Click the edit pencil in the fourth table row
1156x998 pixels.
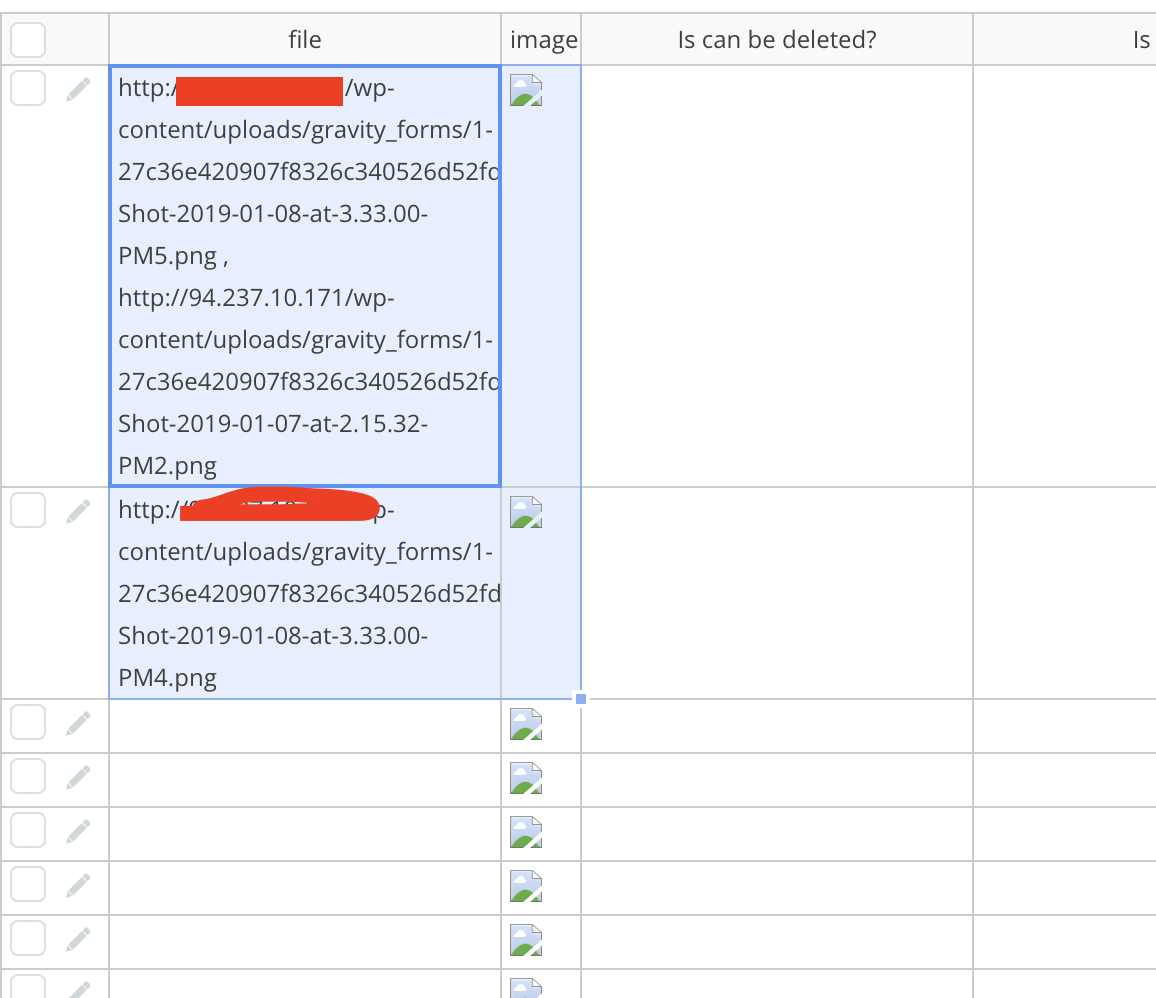[78, 777]
